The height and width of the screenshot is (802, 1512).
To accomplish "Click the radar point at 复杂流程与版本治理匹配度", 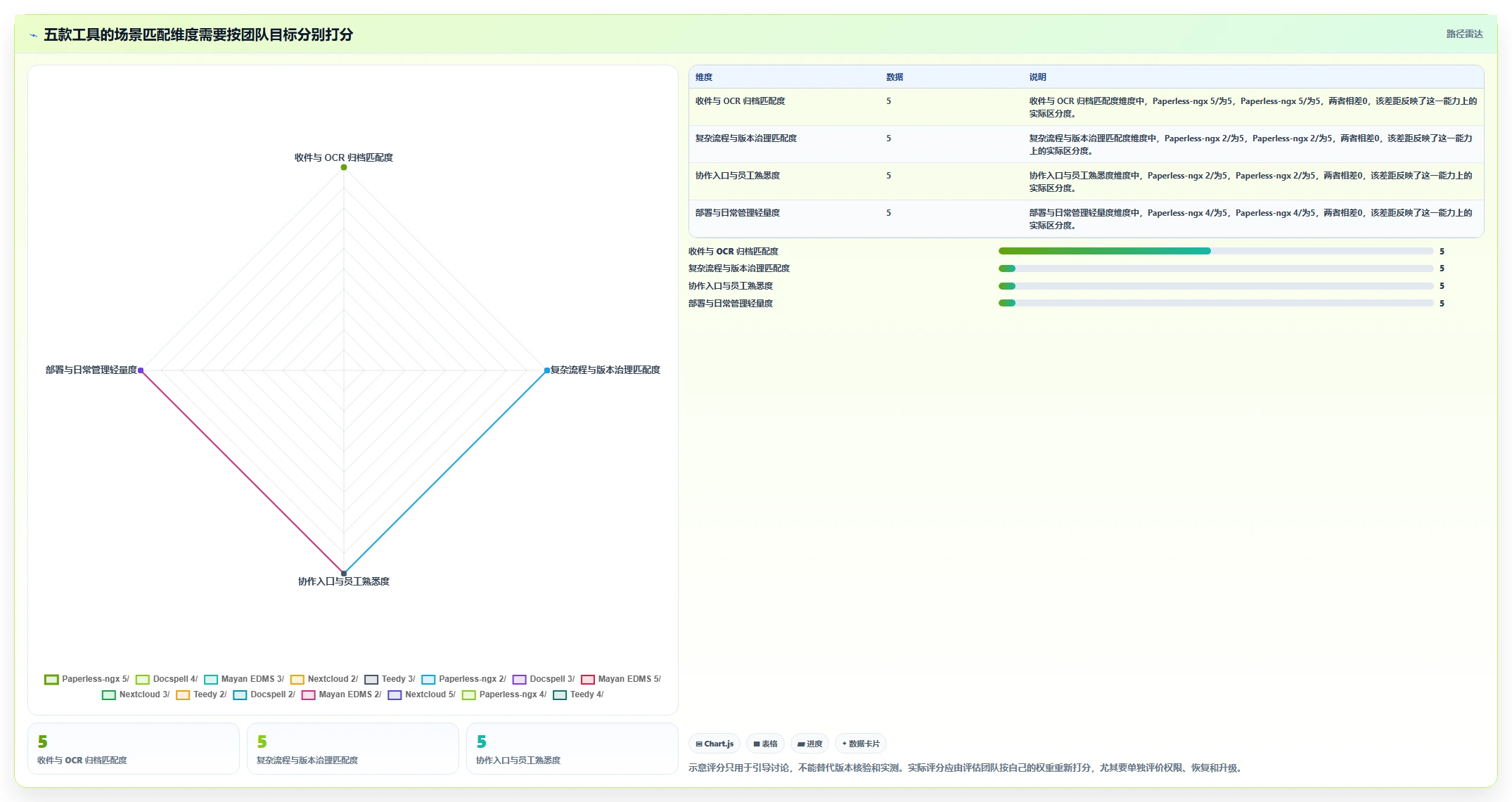I will point(546,370).
